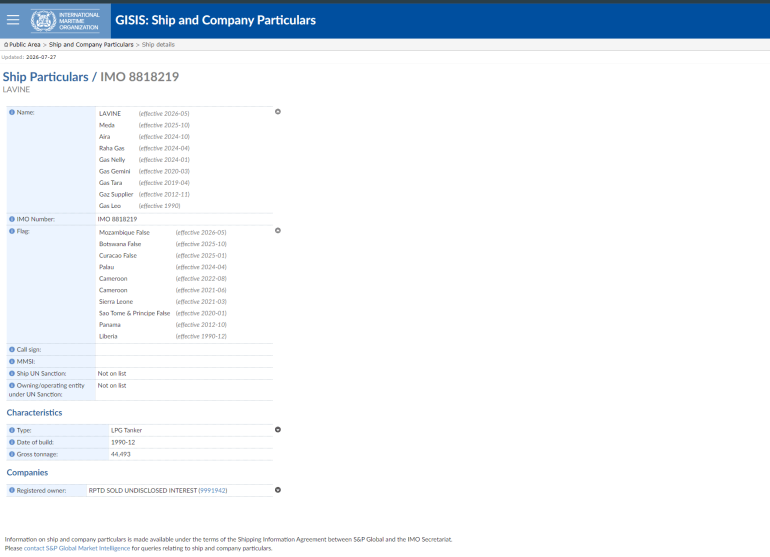Open contact S&P Global Market Intelligence link

[77, 549]
